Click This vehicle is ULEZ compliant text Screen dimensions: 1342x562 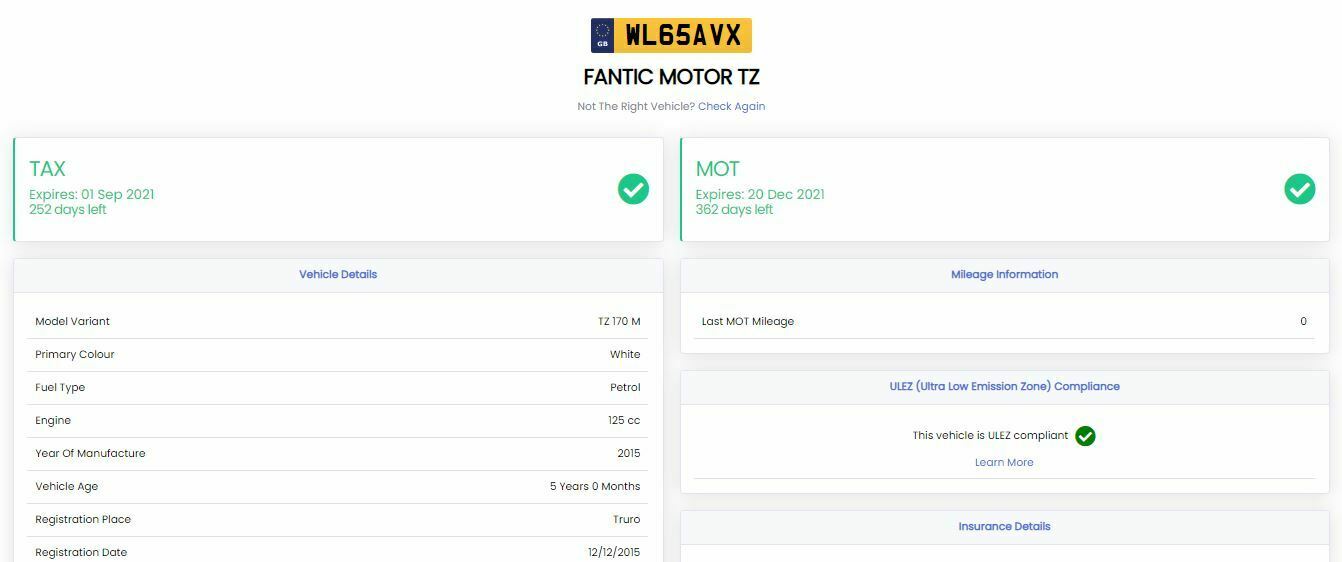click(990, 435)
